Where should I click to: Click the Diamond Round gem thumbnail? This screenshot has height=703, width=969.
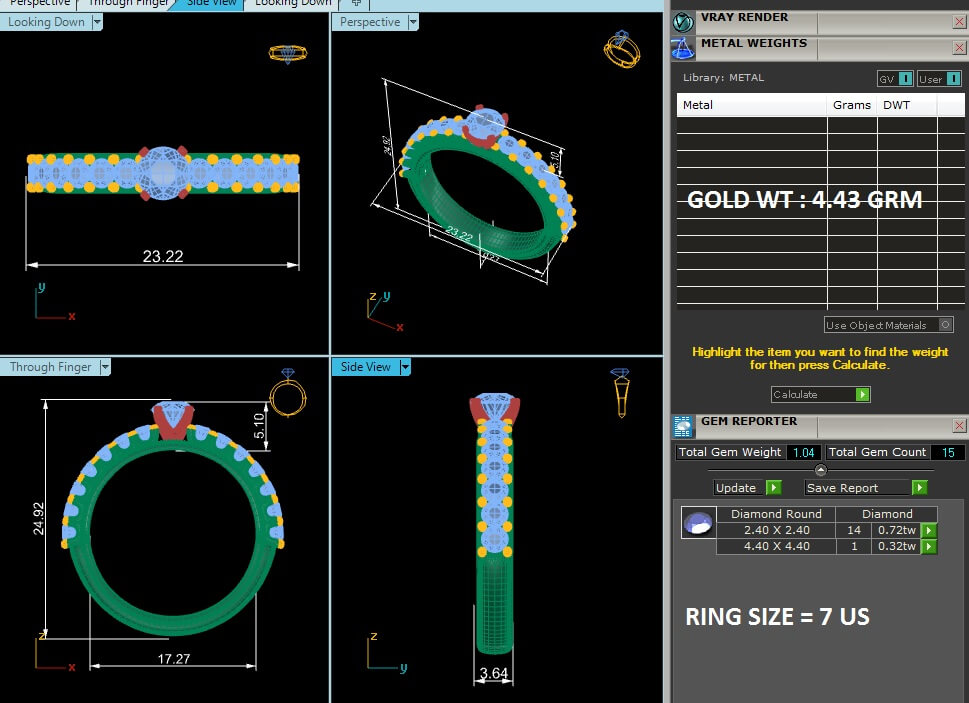698,523
